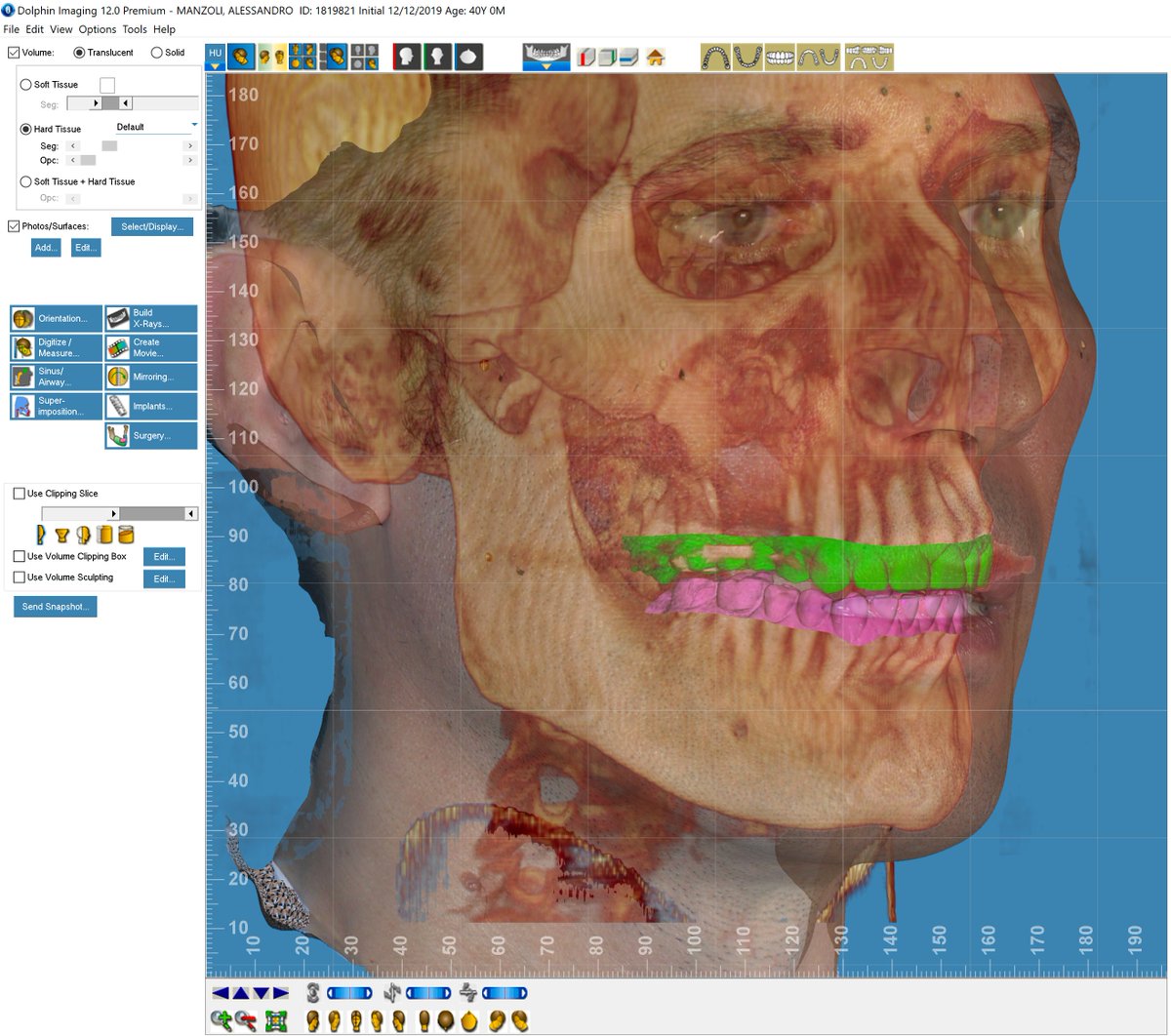Click the Select/Display... button

(152, 226)
